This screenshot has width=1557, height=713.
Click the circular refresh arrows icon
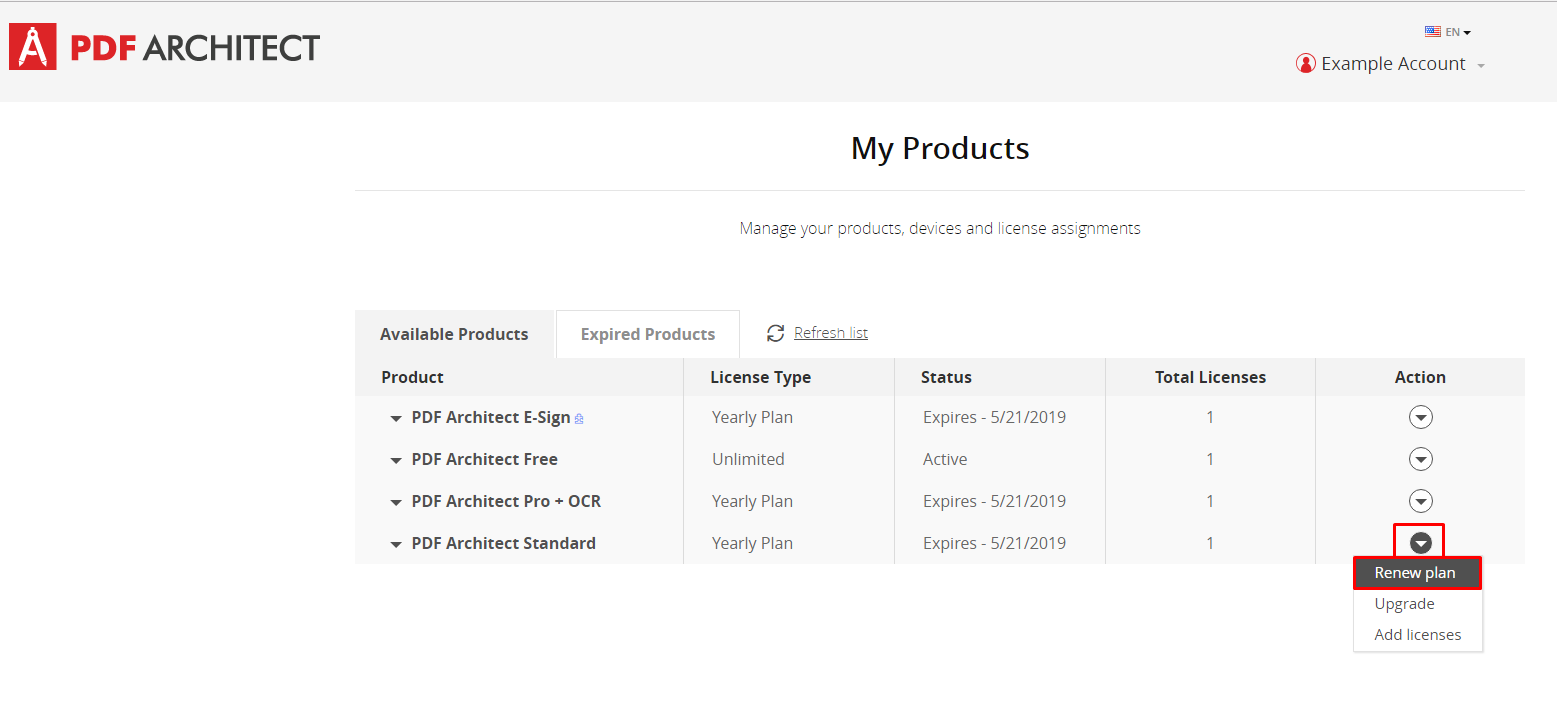click(775, 333)
